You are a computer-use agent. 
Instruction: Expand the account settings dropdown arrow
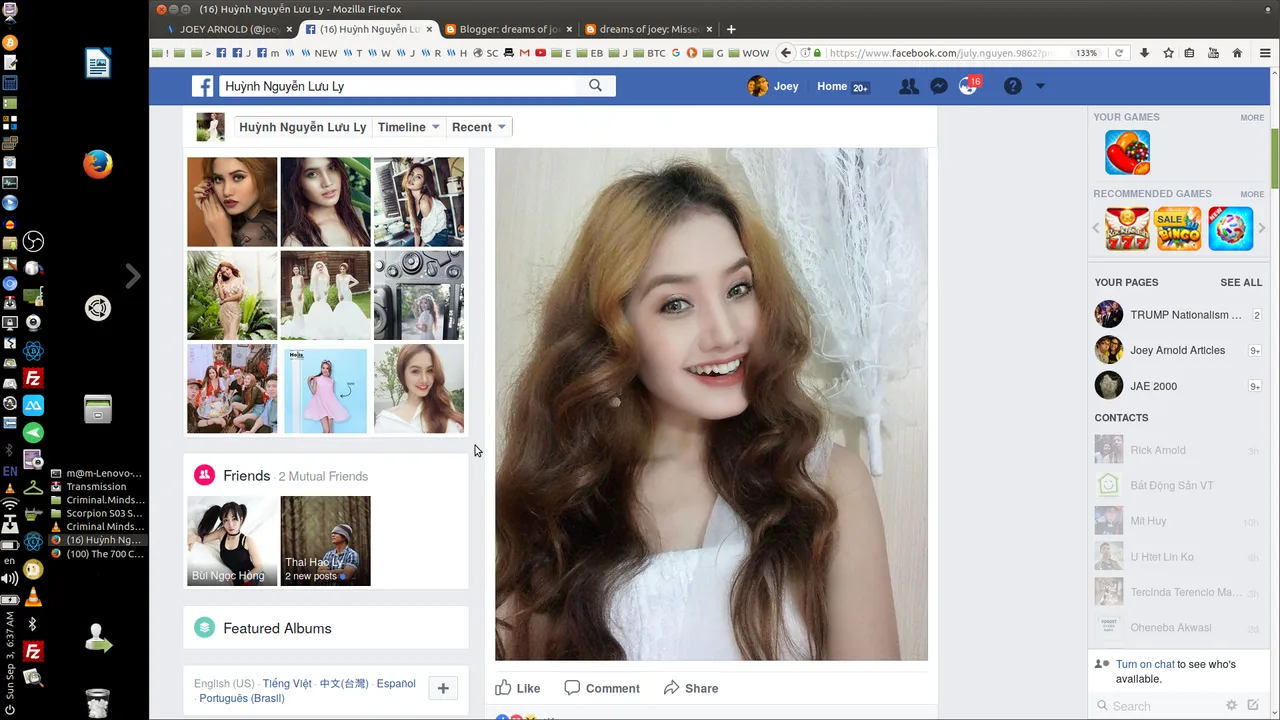[x=1040, y=87]
